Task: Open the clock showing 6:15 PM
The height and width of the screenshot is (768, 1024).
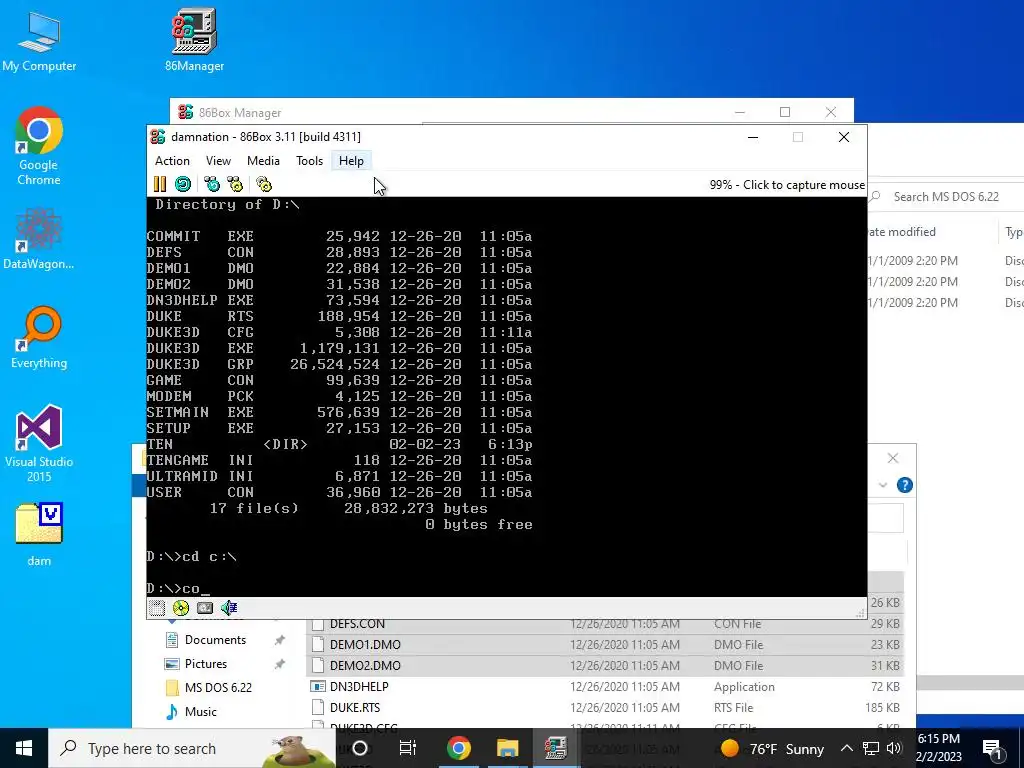Action: [x=939, y=748]
